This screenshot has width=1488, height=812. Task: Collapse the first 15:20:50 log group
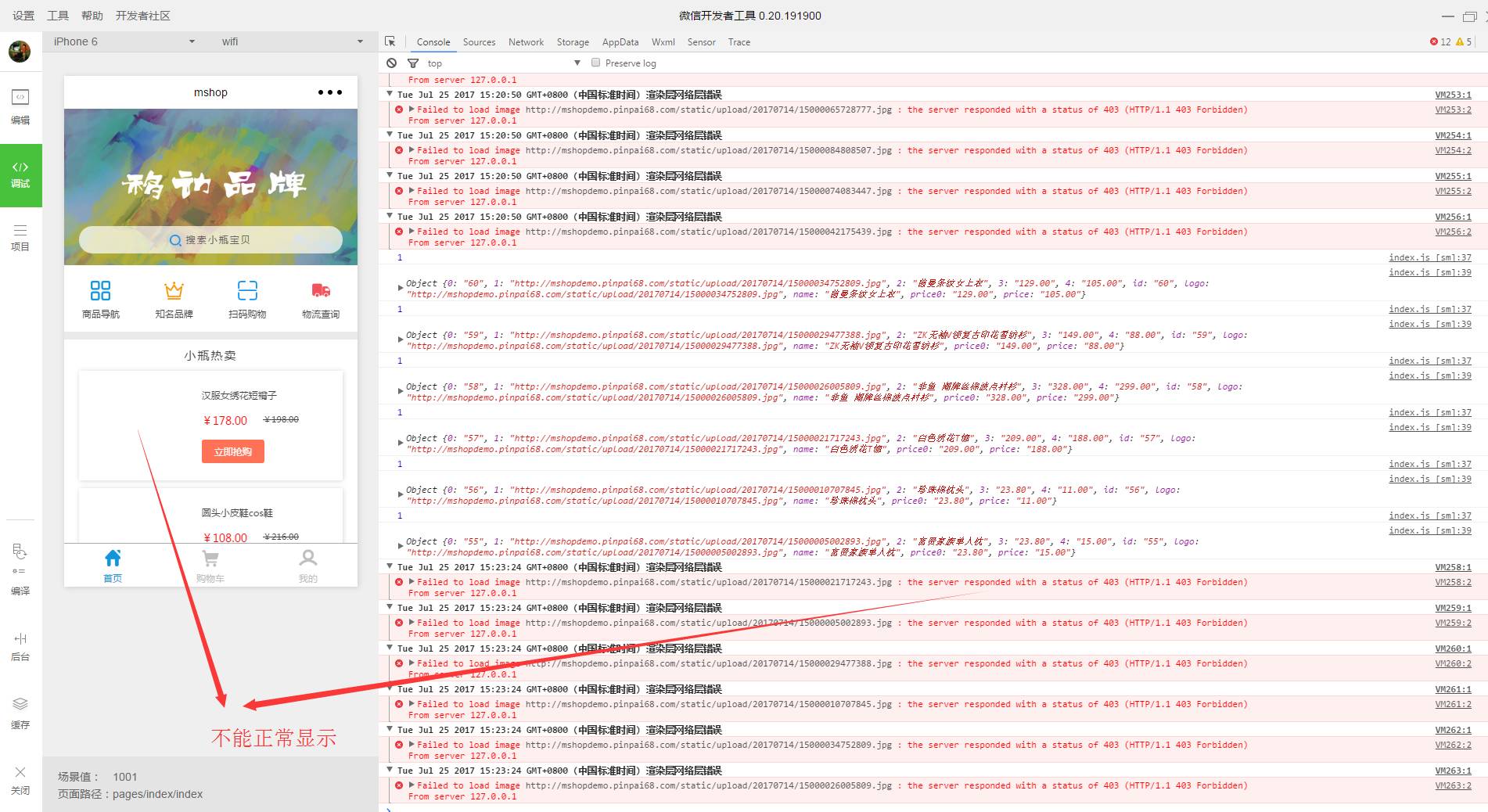pos(390,95)
